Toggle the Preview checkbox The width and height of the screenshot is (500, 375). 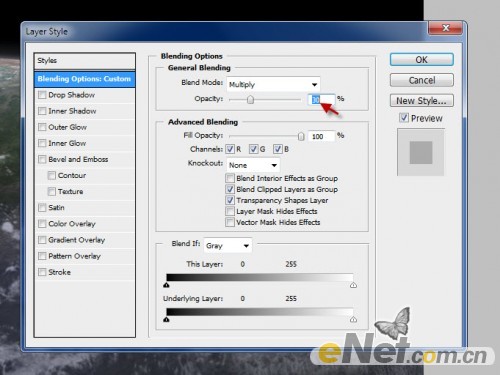(404, 118)
